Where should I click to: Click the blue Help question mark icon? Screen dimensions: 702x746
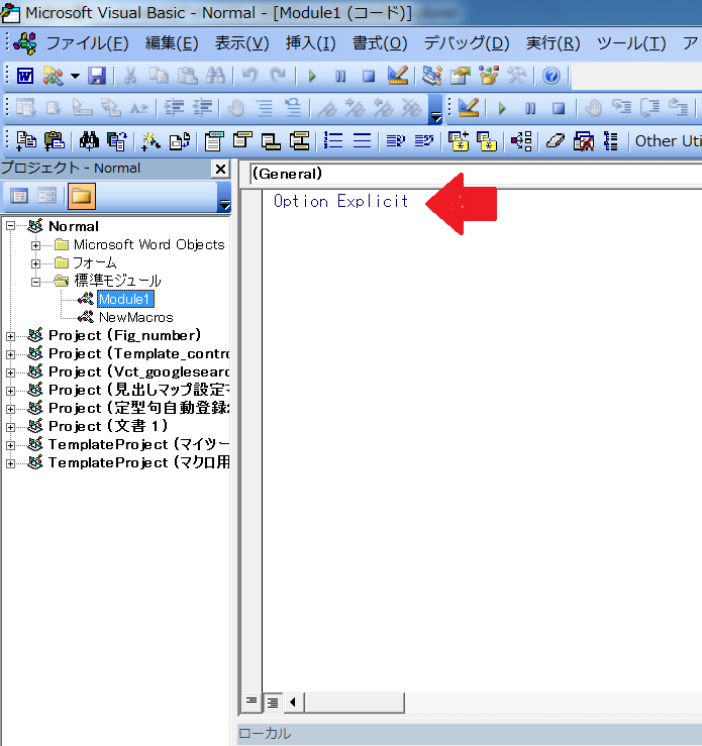coord(551,76)
